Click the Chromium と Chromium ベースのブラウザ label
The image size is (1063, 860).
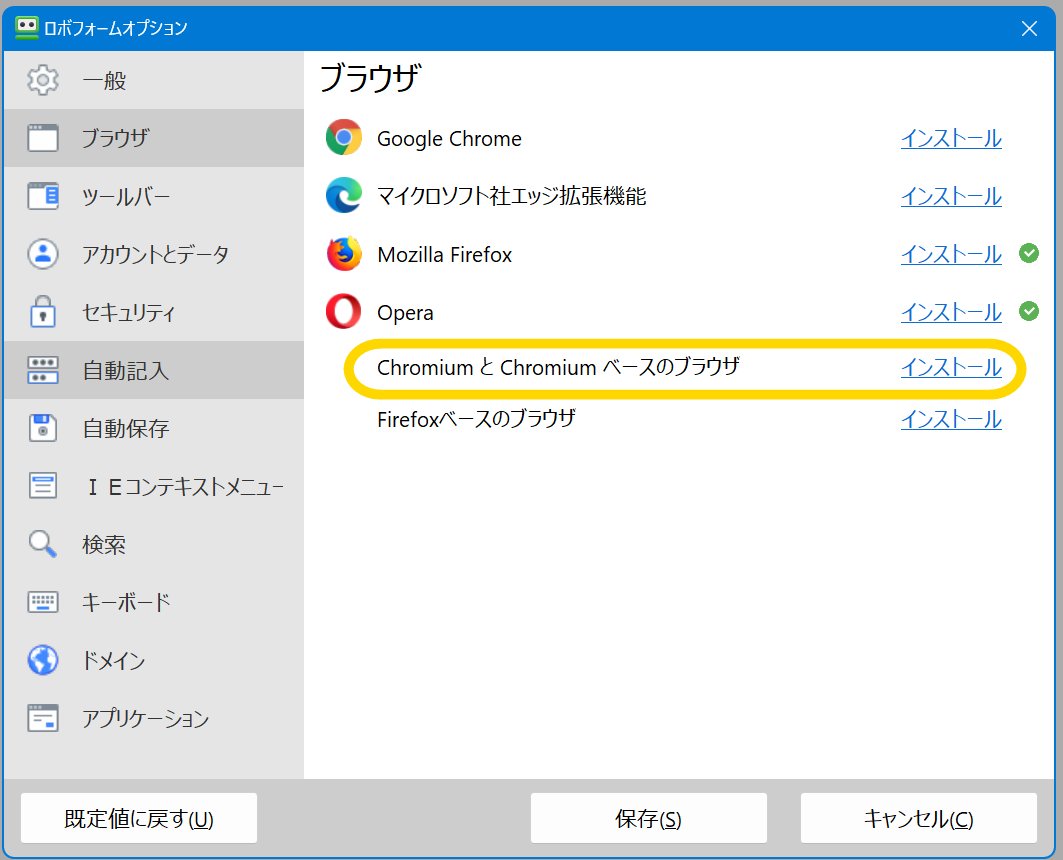558,367
